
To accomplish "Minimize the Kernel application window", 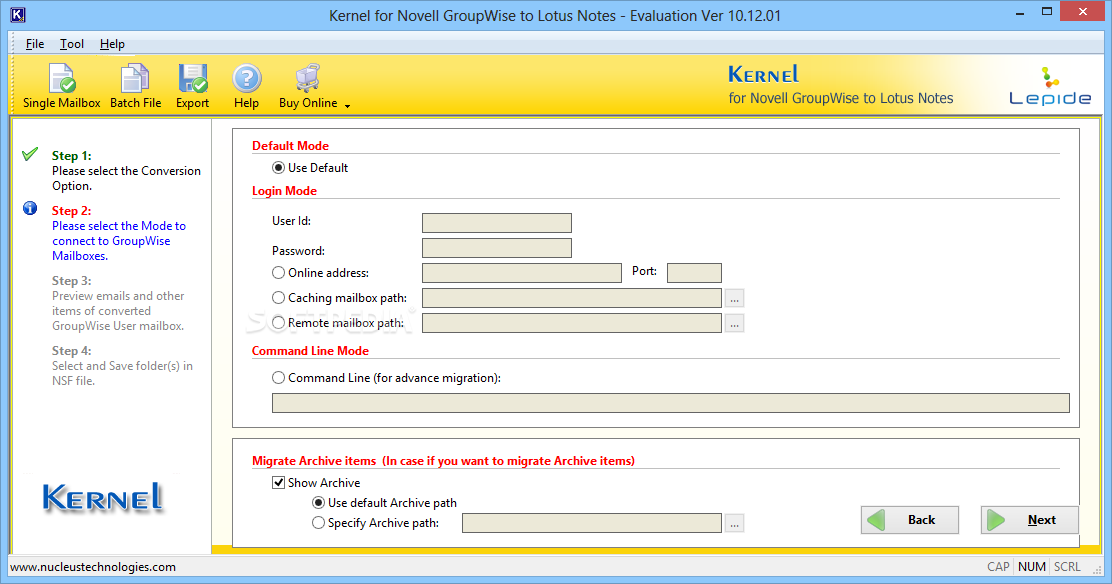I will (x=1020, y=13).
